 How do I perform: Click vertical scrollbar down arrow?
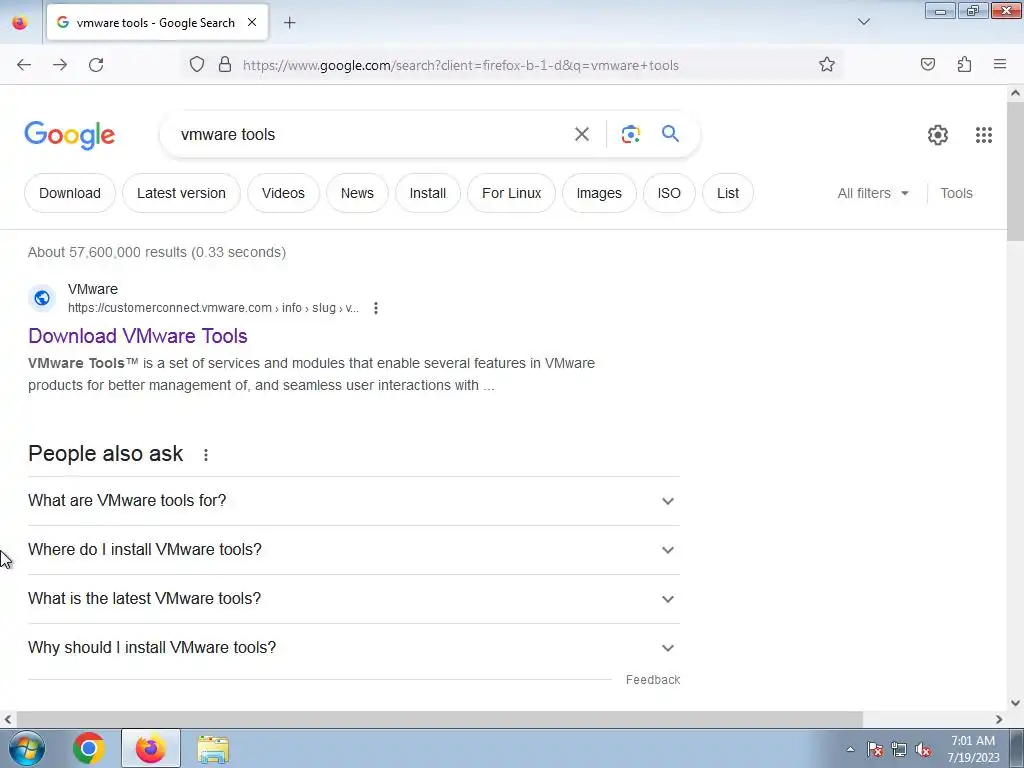click(1015, 703)
